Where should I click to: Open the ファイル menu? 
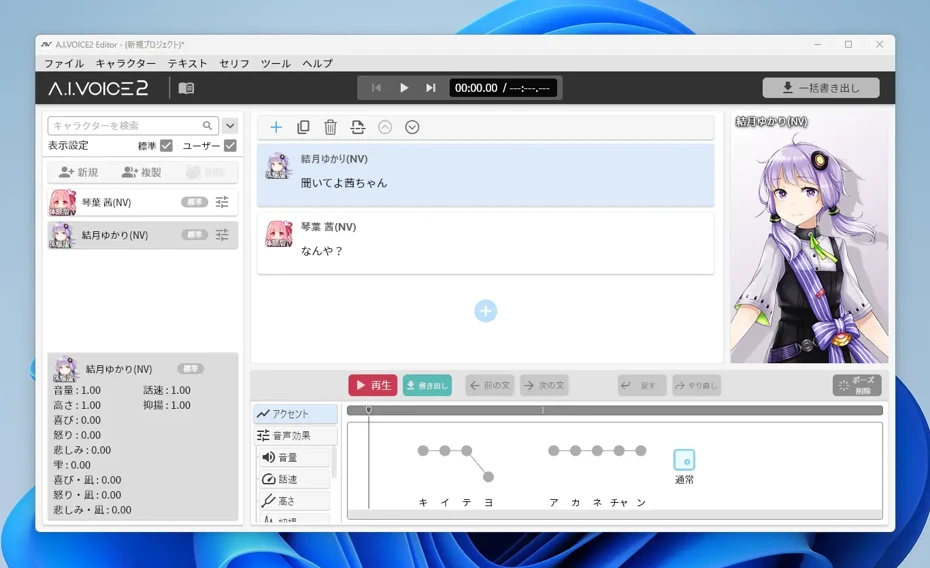[x=64, y=63]
